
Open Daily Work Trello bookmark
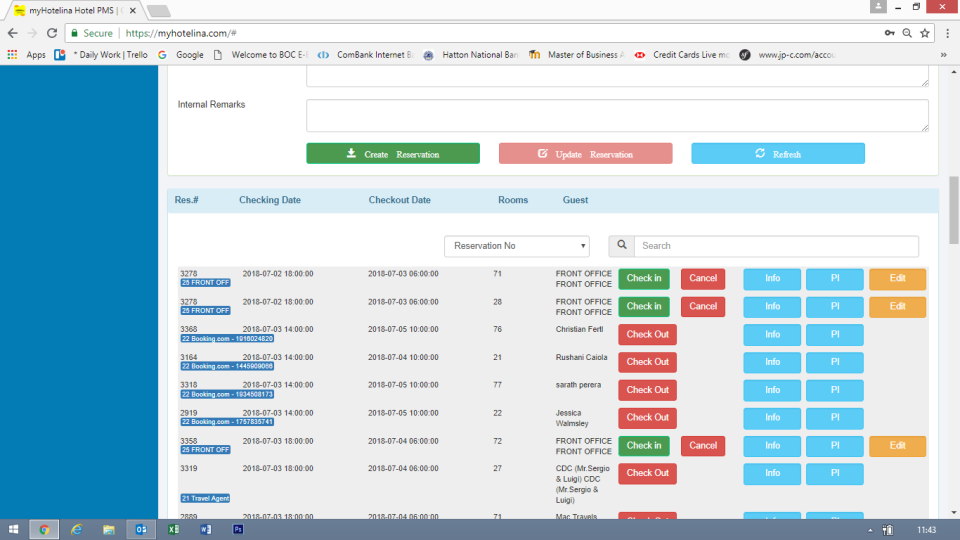pos(101,54)
